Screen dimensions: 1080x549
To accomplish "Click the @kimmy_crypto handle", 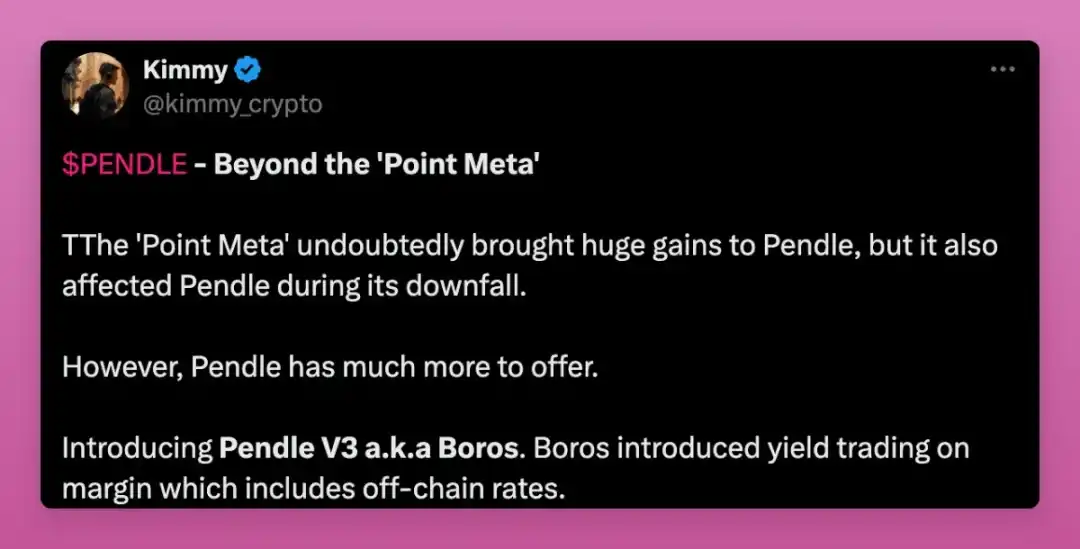I will pos(233,104).
